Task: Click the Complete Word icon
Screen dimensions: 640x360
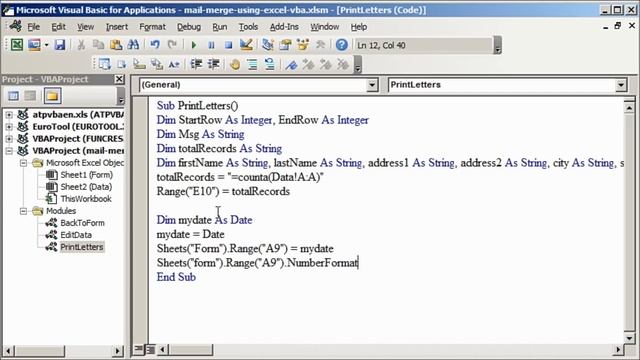Action: [x=174, y=64]
